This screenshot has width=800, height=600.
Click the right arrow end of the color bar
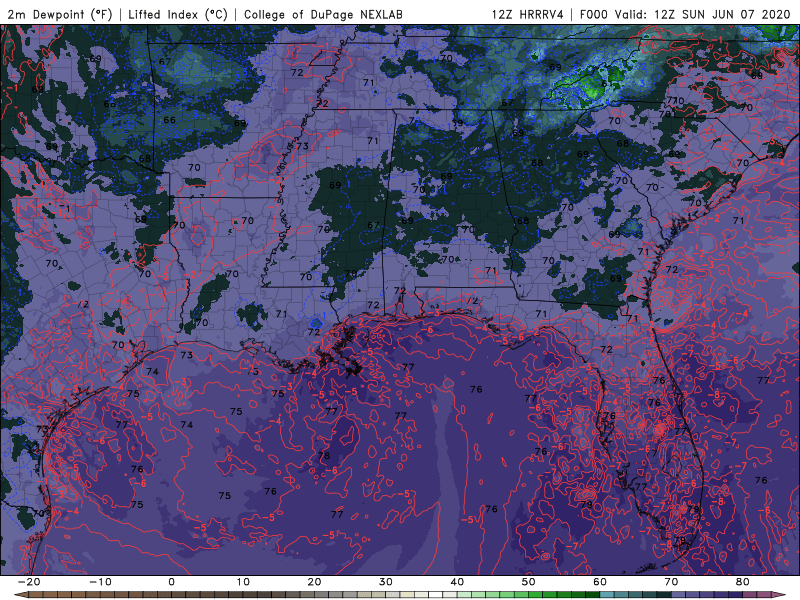(x=779, y=594)
